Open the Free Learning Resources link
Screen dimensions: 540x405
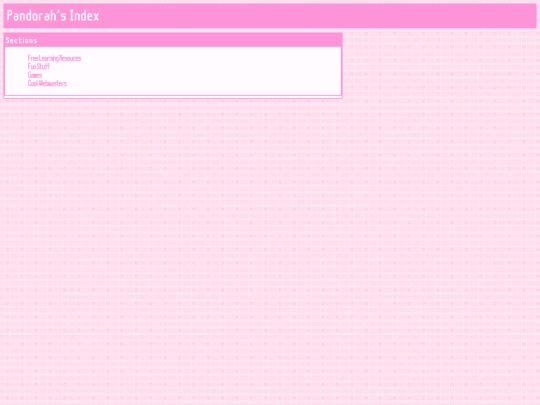point(54,58)
